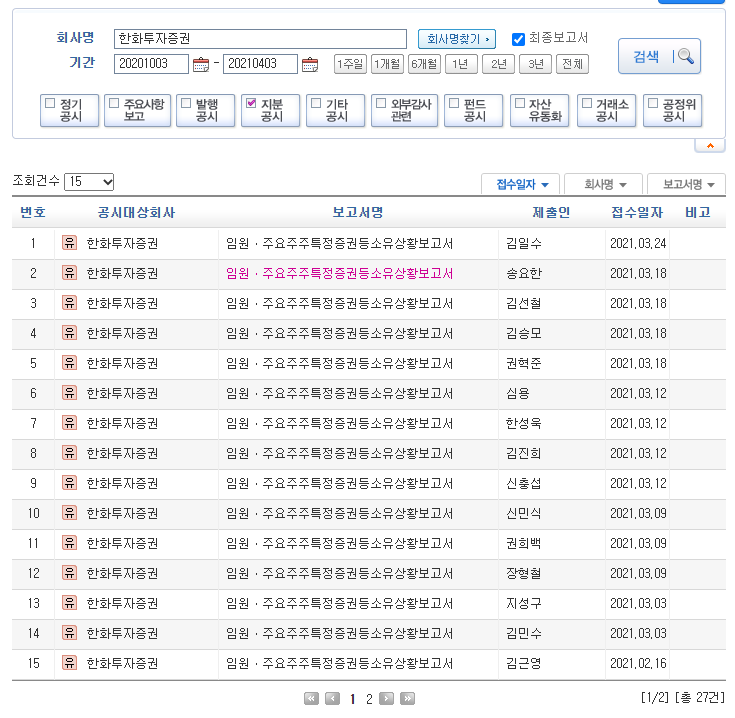Set period to 1년
The image size is (735, 718).
461,64
